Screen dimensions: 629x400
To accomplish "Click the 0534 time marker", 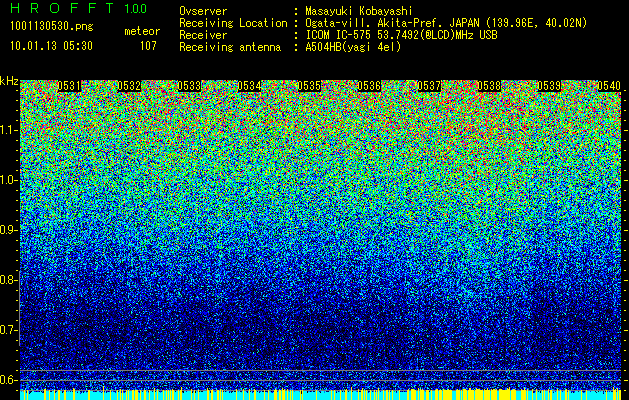I will tap(250, 86).
